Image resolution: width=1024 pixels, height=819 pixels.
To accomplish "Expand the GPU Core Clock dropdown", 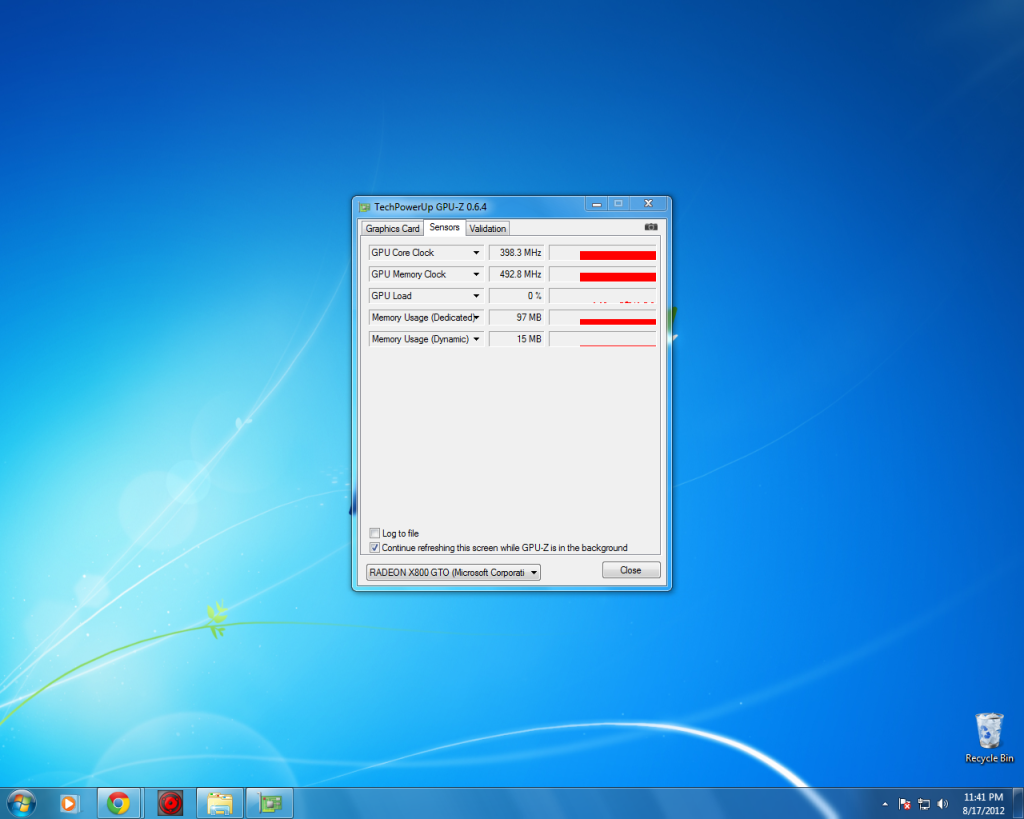I will (x=476, y=253).
